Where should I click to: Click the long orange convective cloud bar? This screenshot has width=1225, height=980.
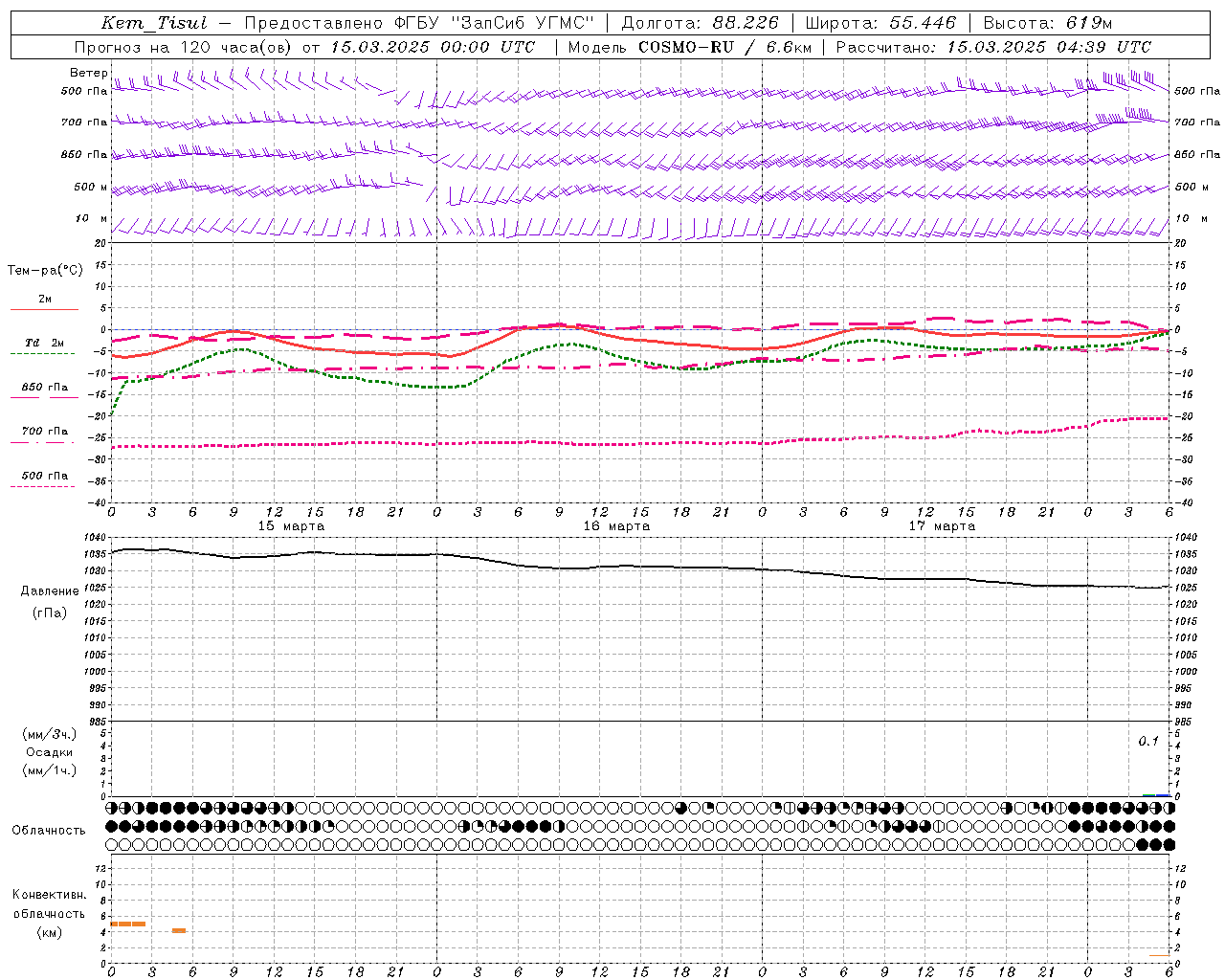128,924
